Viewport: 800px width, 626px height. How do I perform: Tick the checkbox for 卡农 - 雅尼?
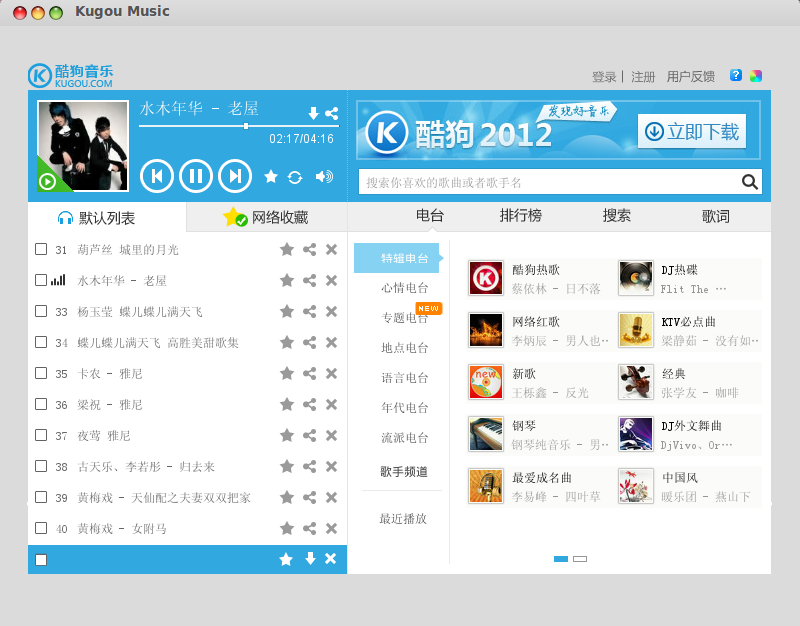tap(41, 373)
